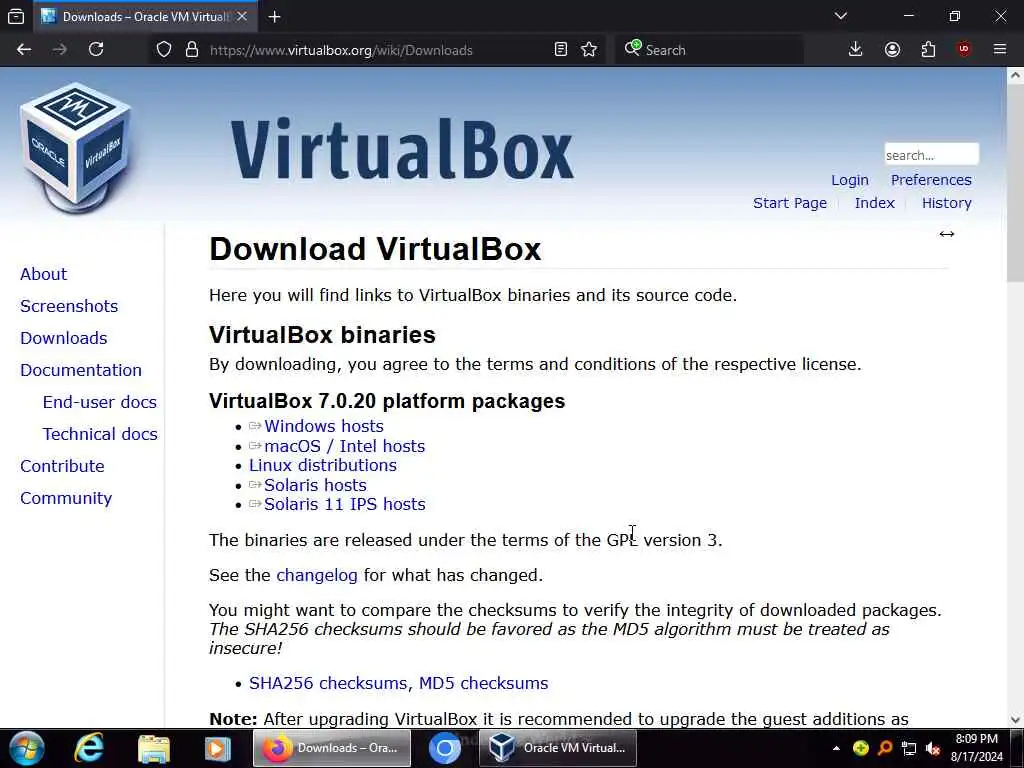
Task: Toggle reader view icon in address bar
Action: pyautogui.click(x=560, y=50)
